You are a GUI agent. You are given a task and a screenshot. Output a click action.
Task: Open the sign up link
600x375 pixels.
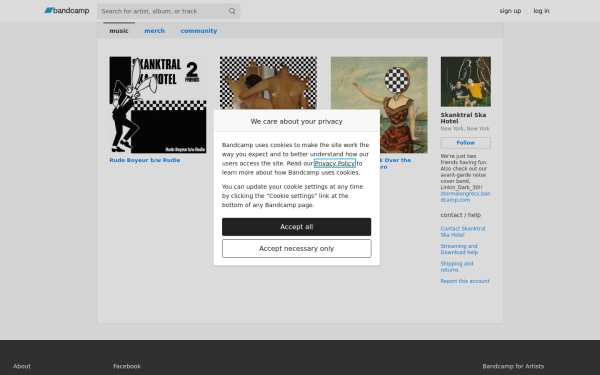tap(510, 11)
